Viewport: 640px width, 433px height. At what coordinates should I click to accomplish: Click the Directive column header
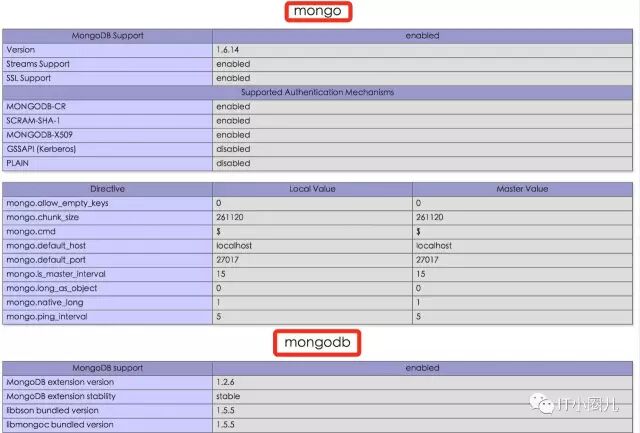coord(107,189)
